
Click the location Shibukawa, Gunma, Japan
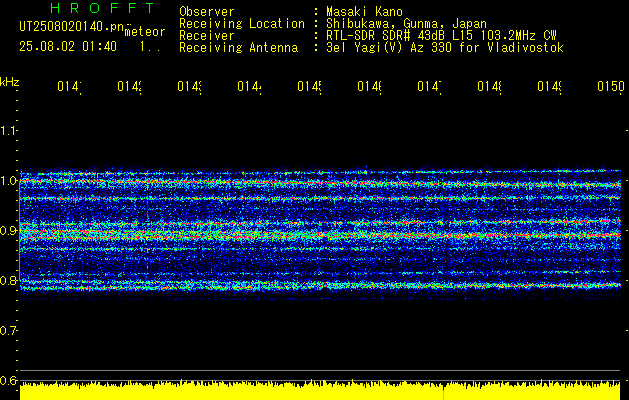tap(406, 24)
